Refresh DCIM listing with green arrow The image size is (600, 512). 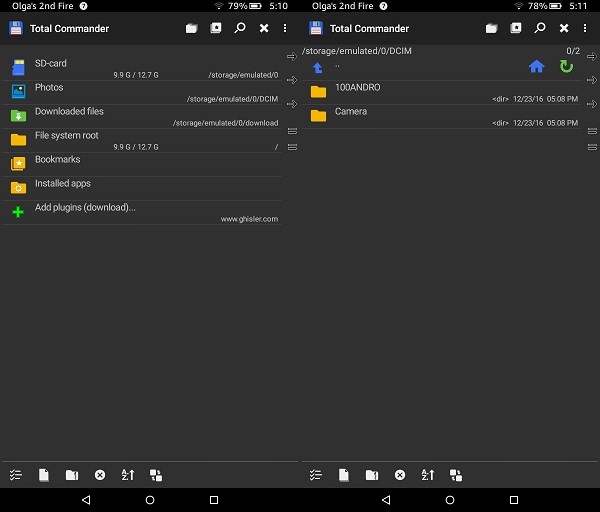[x=567, y=67]
